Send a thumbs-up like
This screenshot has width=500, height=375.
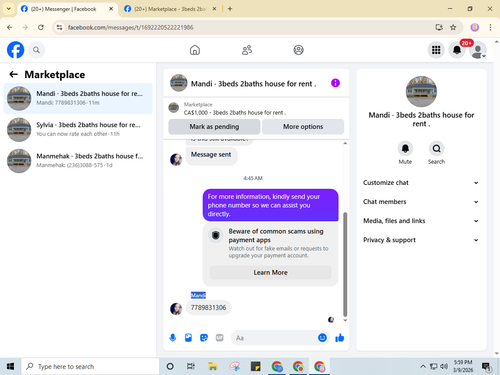point(340,338)
